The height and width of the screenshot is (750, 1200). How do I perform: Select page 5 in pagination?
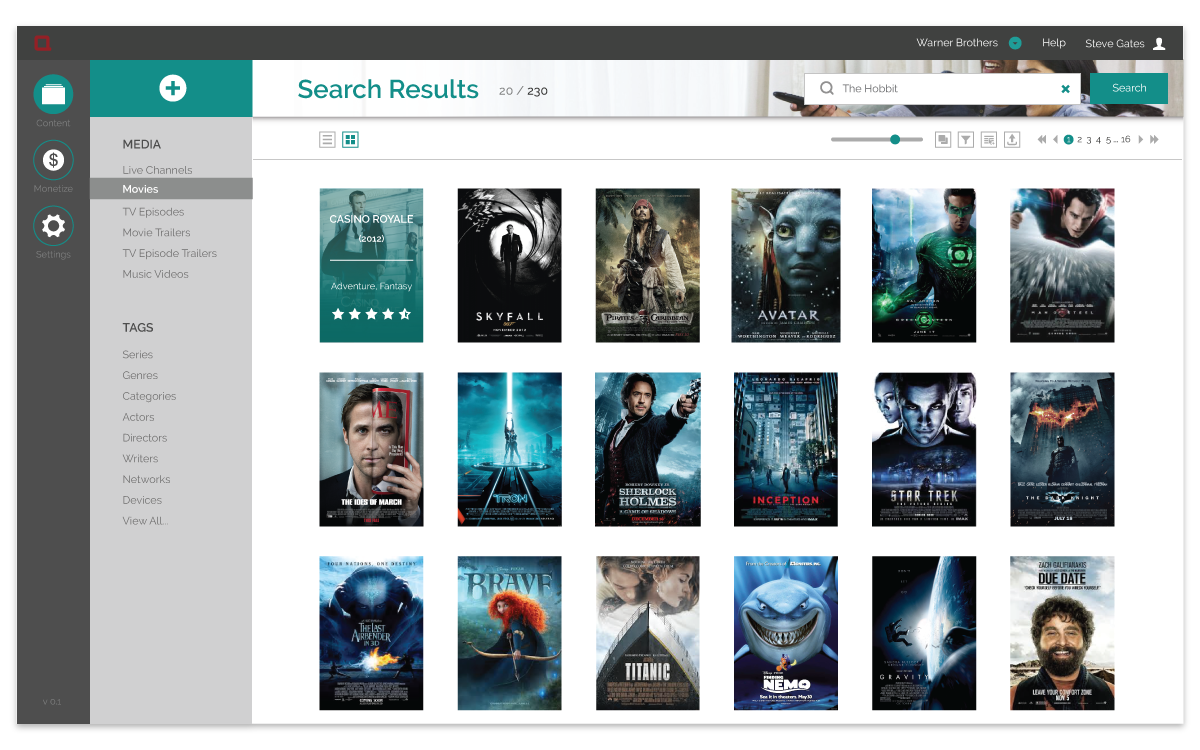tap(1107, 140)
